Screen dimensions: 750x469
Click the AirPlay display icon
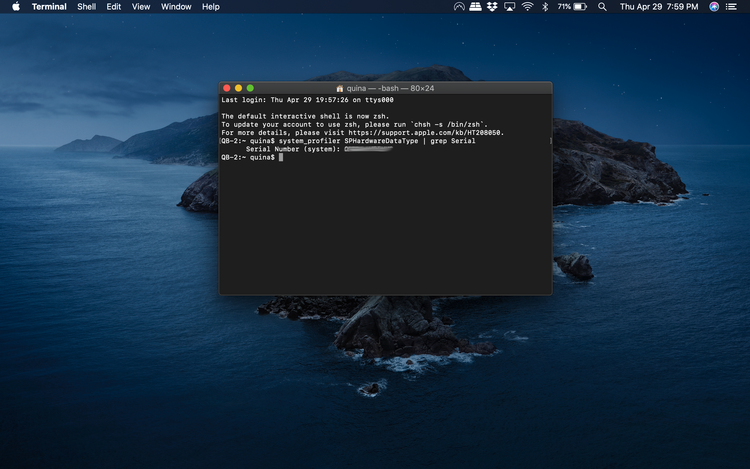click(x=510, y=7)
